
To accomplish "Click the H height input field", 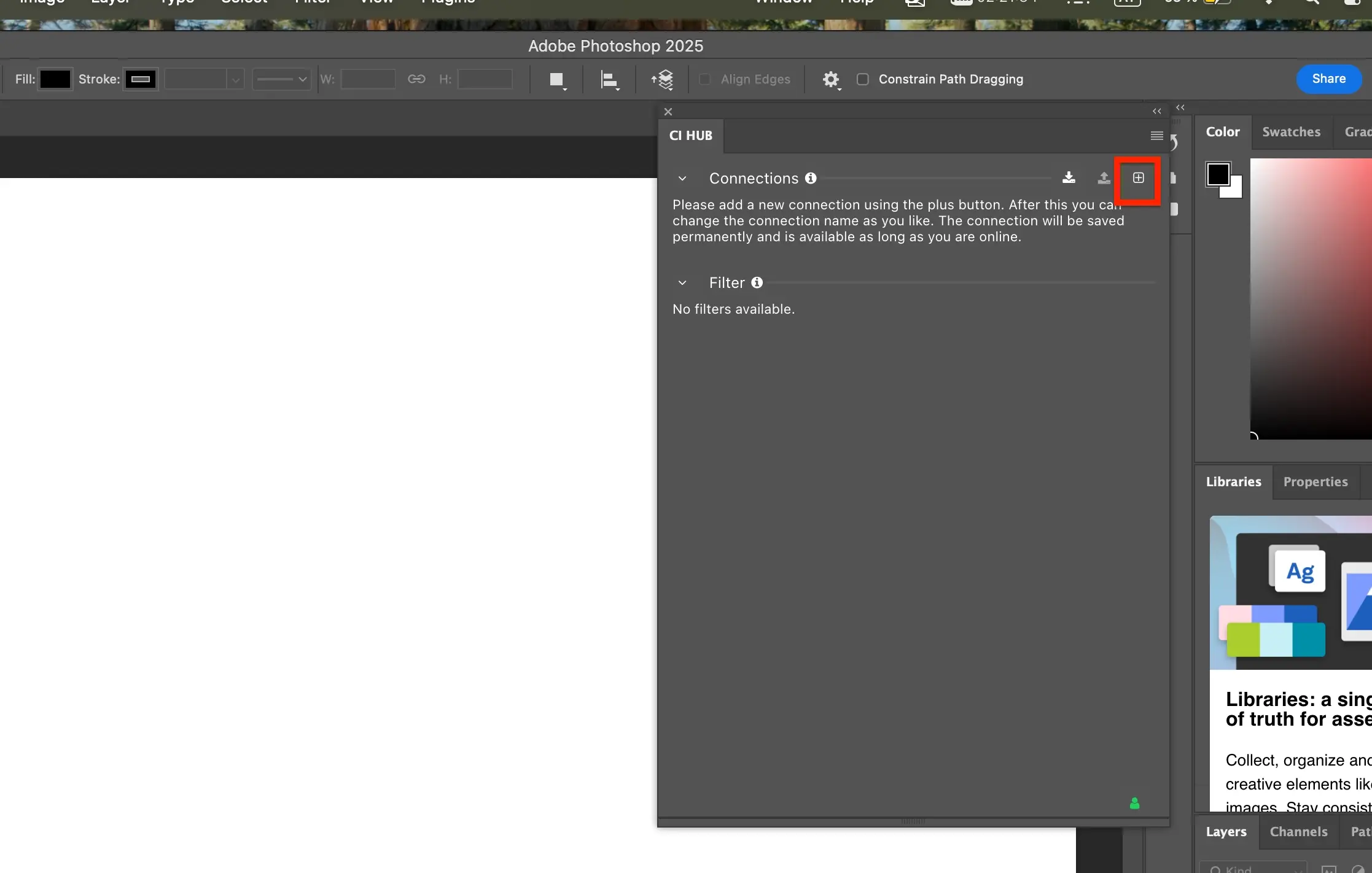I will (x=485, y=79).
